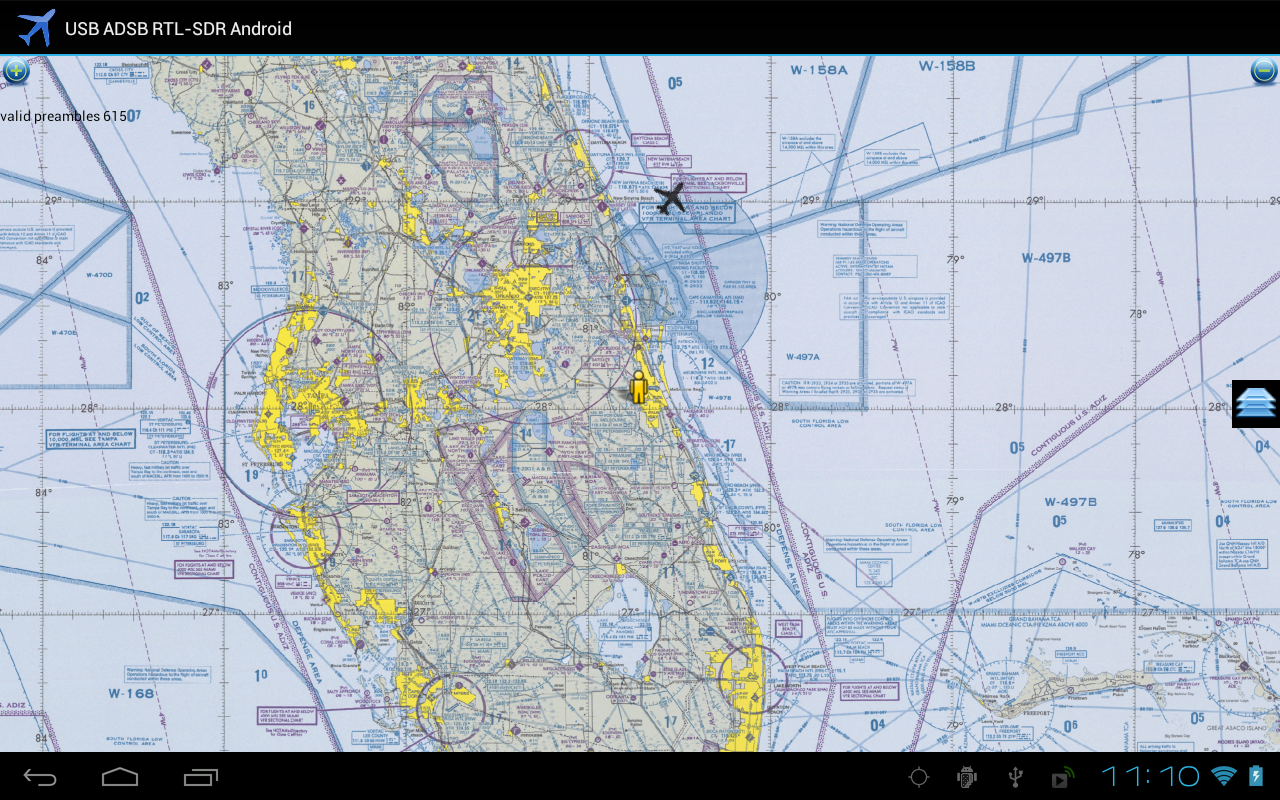Viewport: 1280px width, 800px height.
Task: Tap the "valid preambles 615" status text
Action: tap(64, 116)
